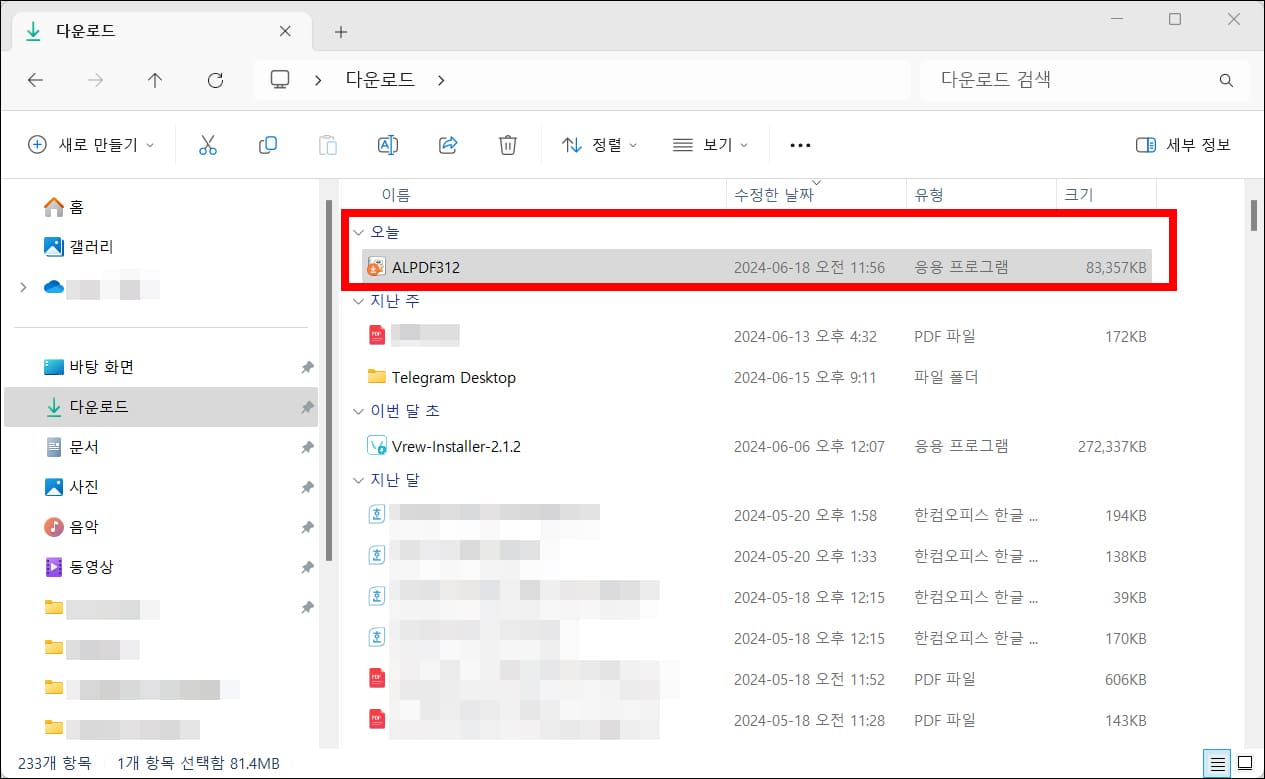
Task: Open the 정렬 sort dropdown
Action: [598, 144]
